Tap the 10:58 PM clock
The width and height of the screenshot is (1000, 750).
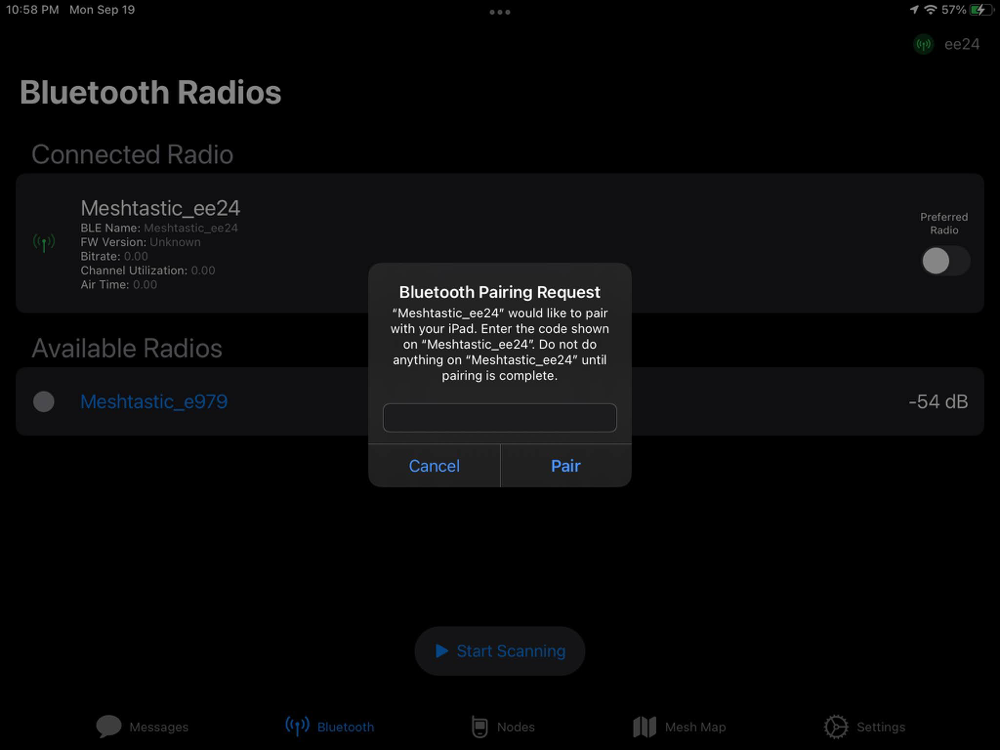(33, 10)
